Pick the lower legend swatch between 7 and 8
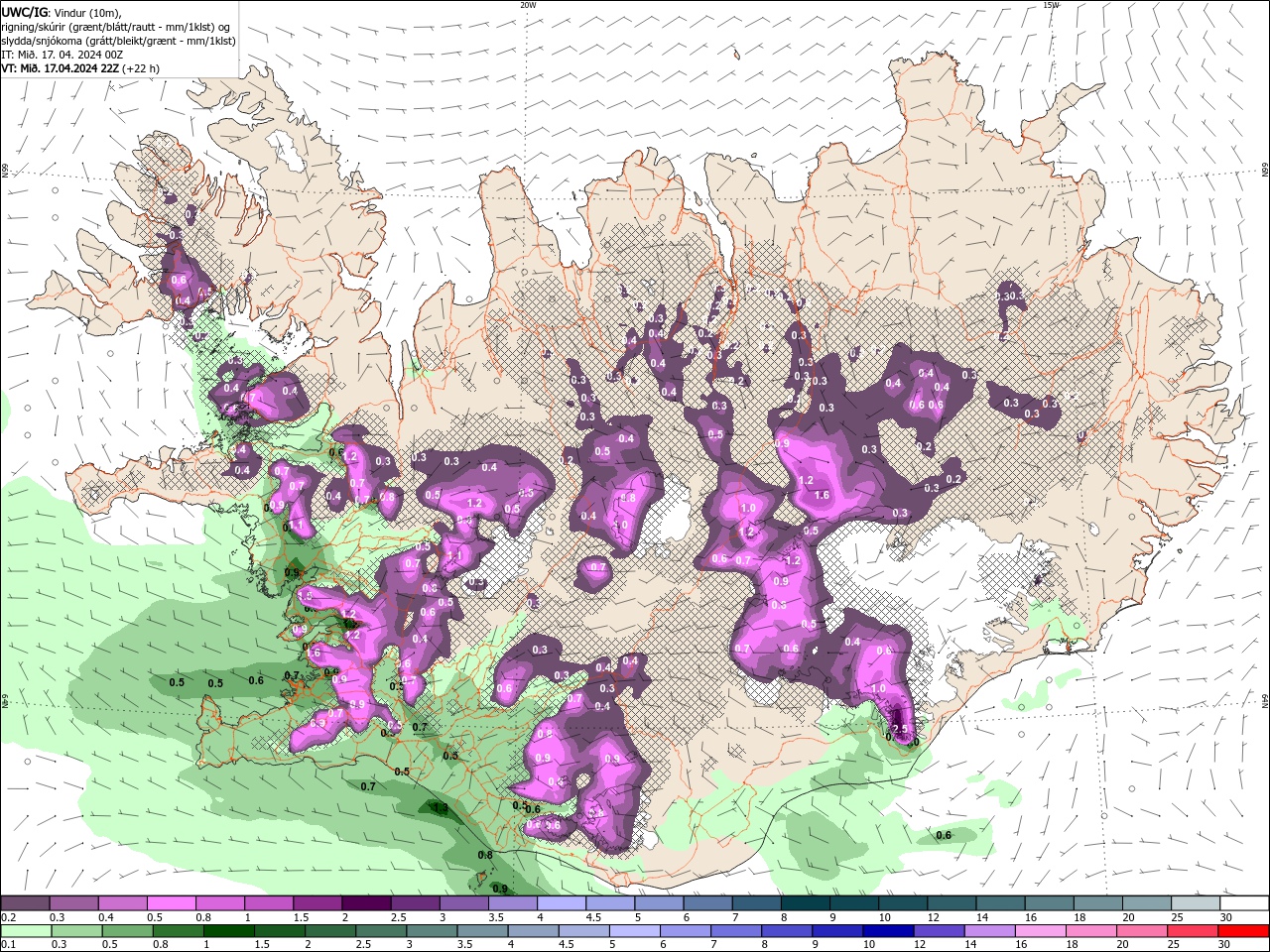Viewport: 1270px width, 952px height. [x=735, y=931]
